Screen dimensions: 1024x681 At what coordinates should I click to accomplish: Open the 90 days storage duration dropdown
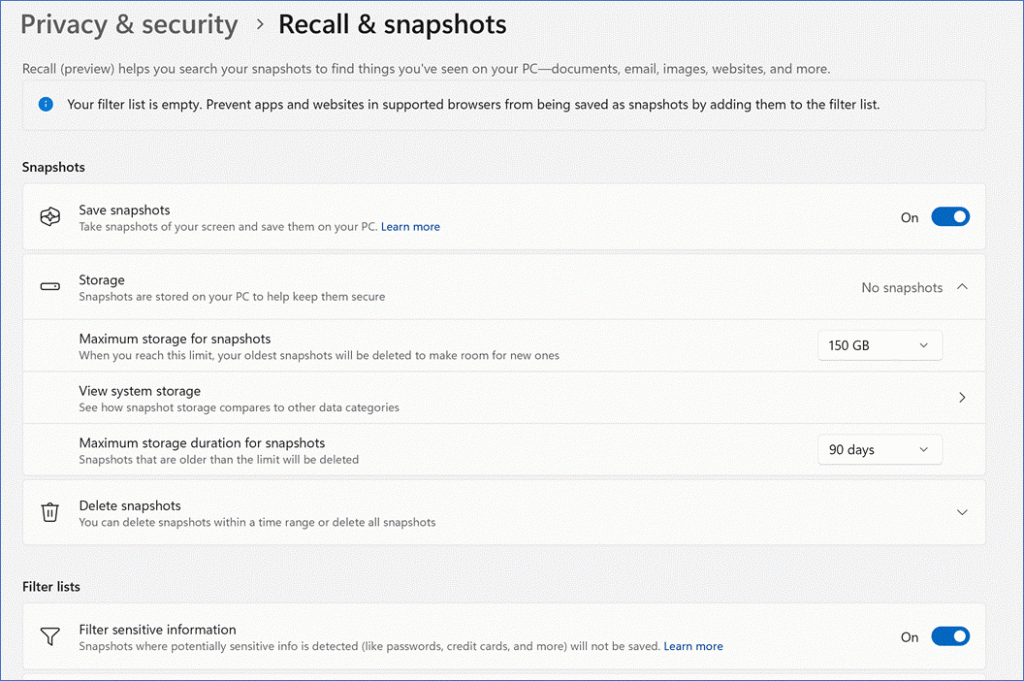click(880, 450)
